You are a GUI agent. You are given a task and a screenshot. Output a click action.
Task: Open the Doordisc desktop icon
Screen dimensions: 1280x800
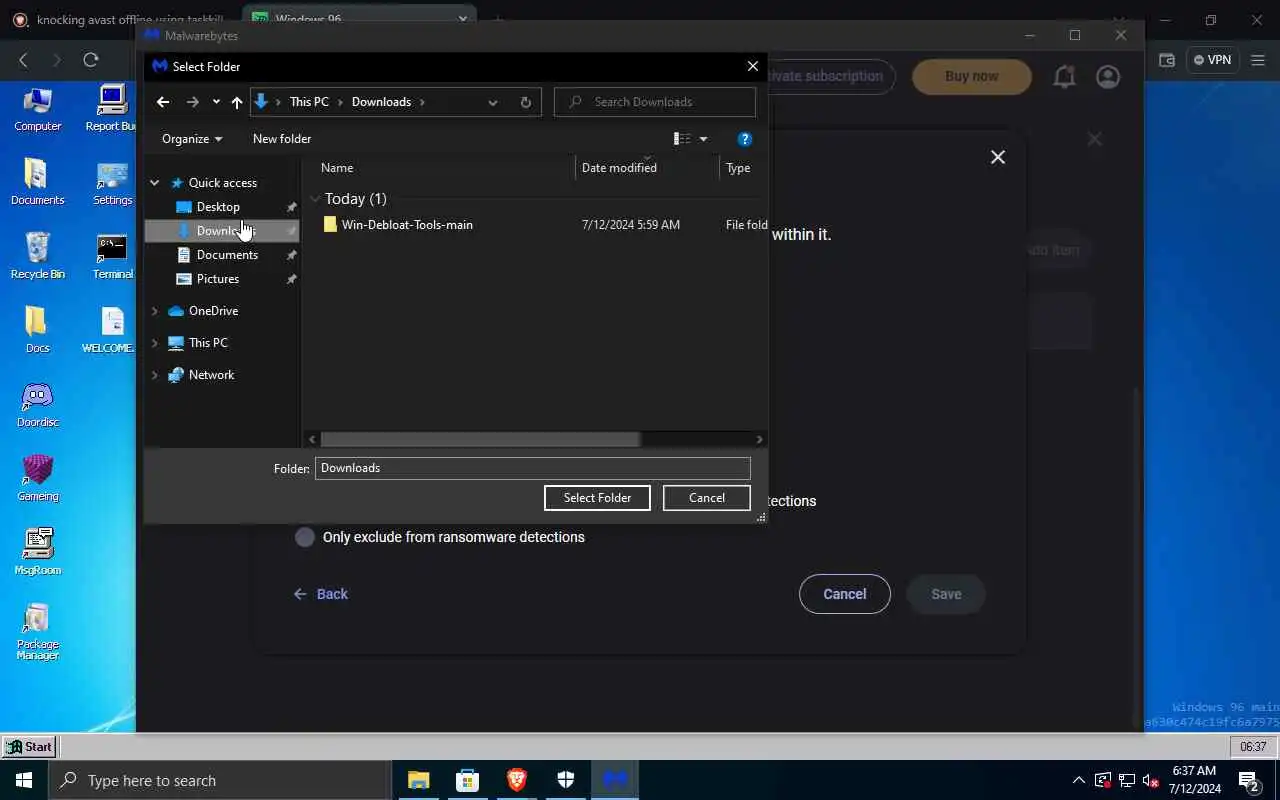38,405
